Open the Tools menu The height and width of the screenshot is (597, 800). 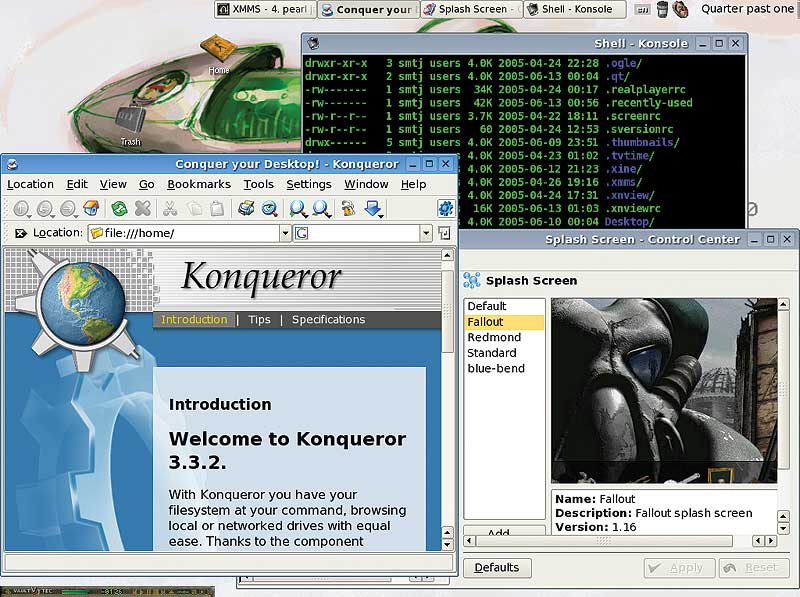point(258,184)
